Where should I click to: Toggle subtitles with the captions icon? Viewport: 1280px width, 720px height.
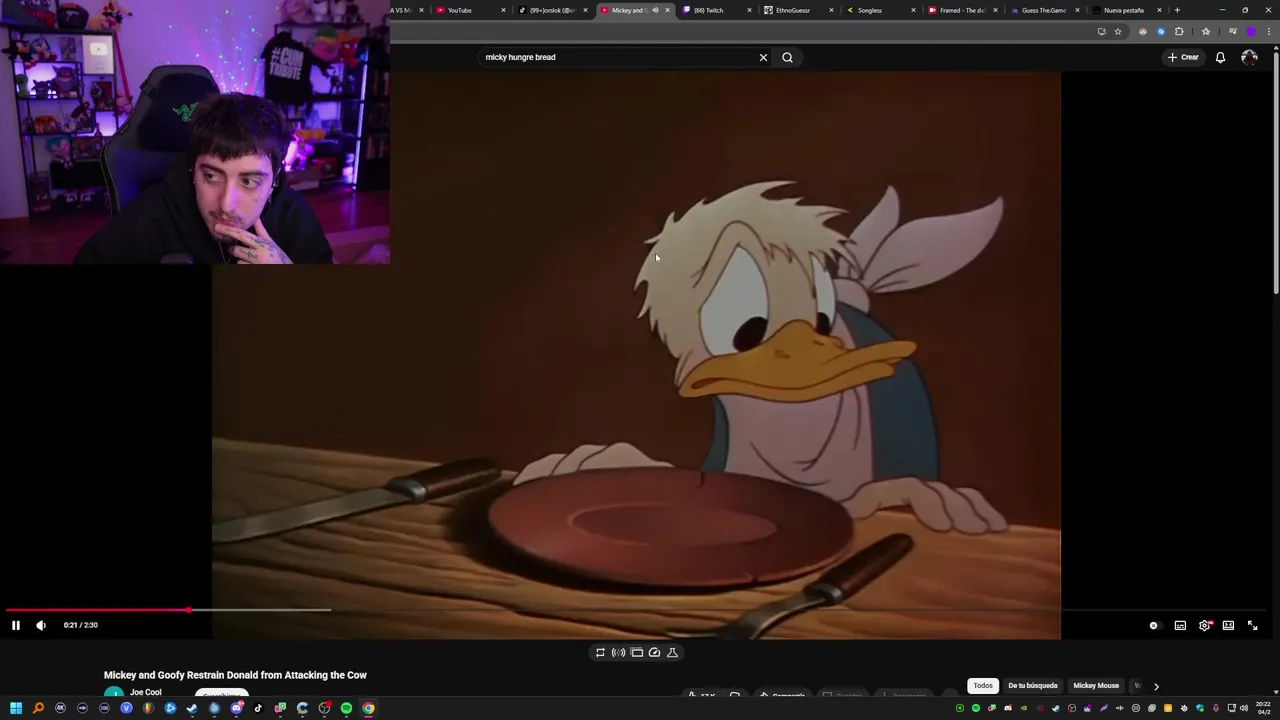click(x=1180, y=625)
